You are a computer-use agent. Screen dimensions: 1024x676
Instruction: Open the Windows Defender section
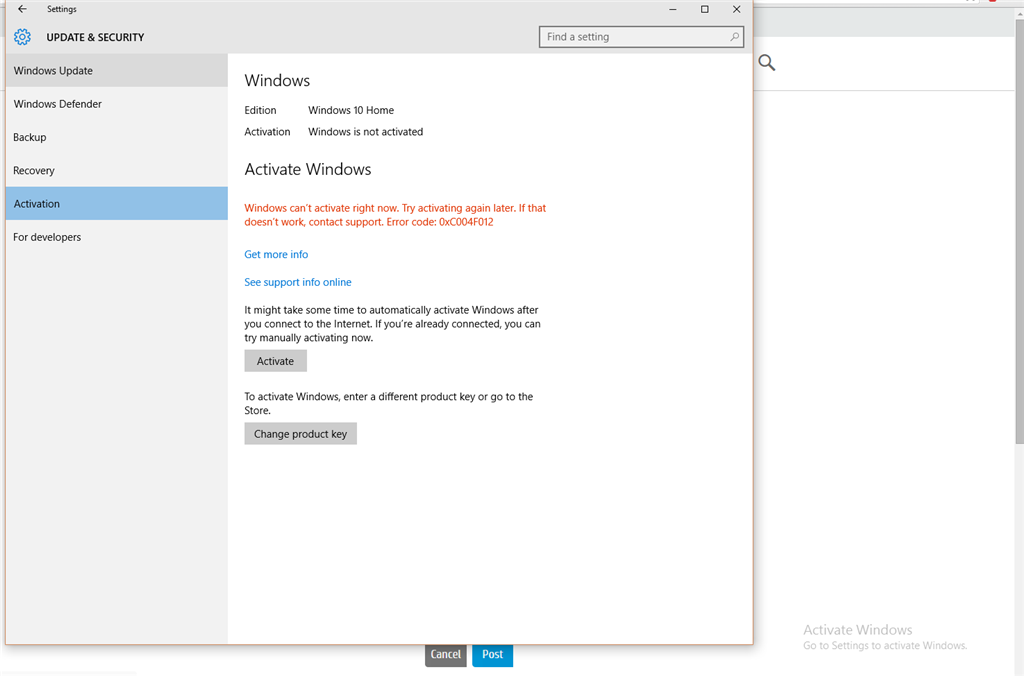click(117, 104)
